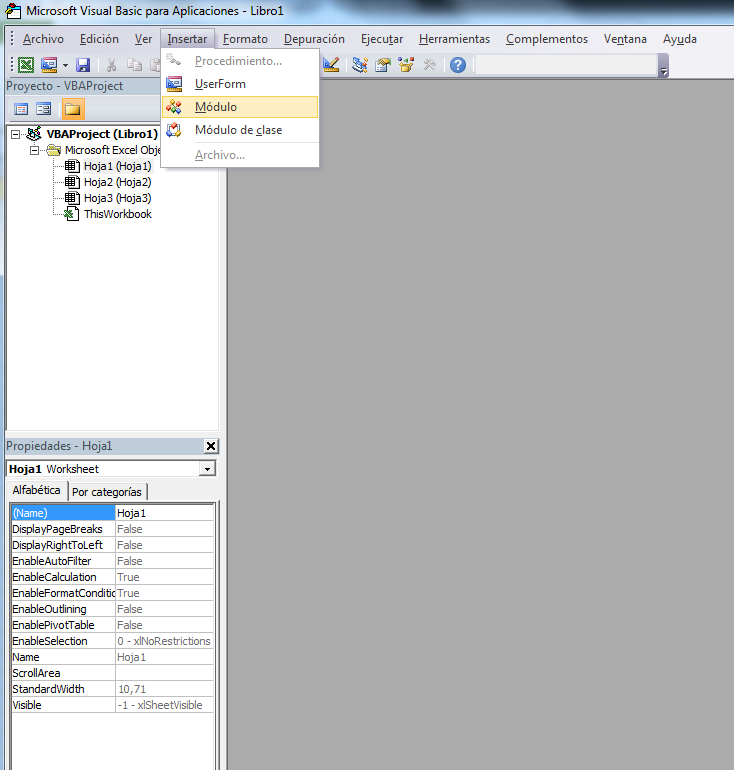The width and height of the screenshot is (734, 770).
Task: Click the EnableFormatConditions True value
Action: point(164,593)
